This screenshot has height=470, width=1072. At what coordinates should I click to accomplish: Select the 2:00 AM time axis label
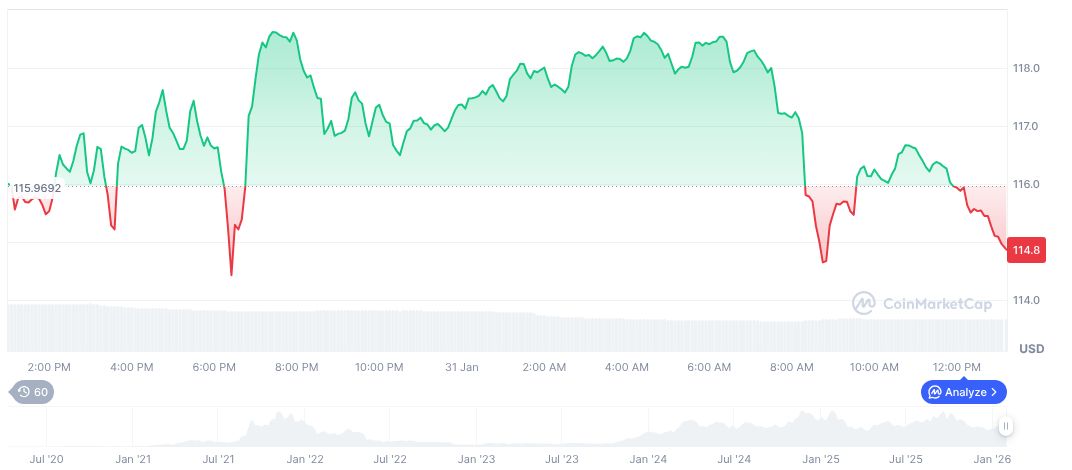pos(544,368)
